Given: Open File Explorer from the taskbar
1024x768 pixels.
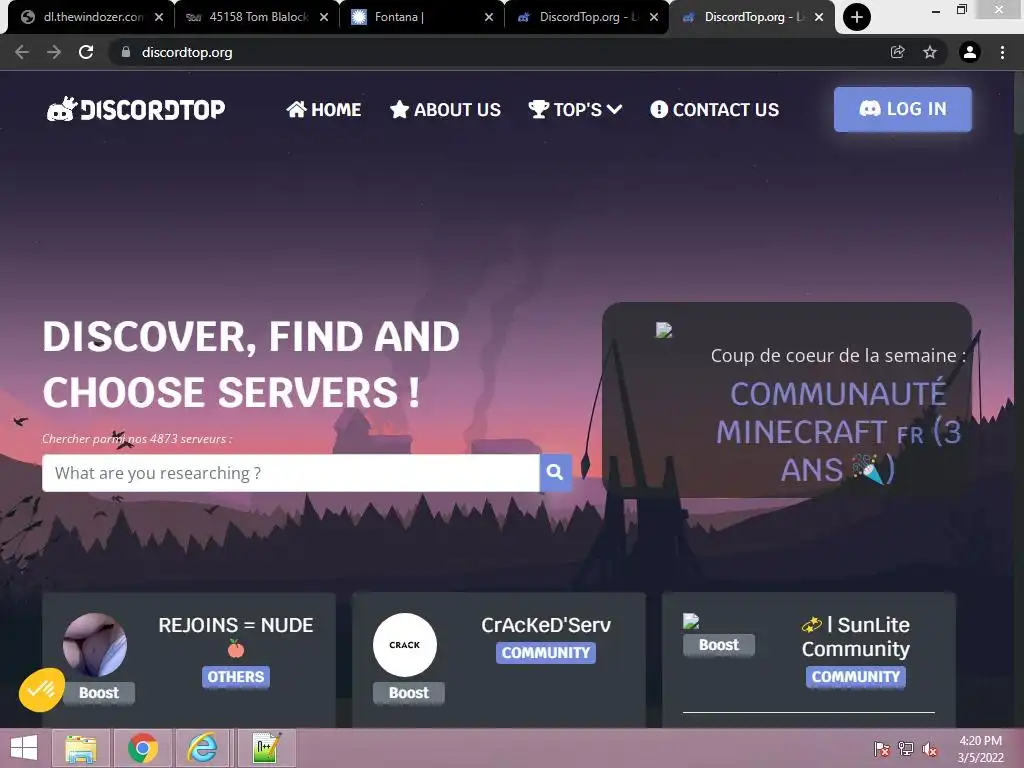Looking at the screenshot, I should click(81, 748).
